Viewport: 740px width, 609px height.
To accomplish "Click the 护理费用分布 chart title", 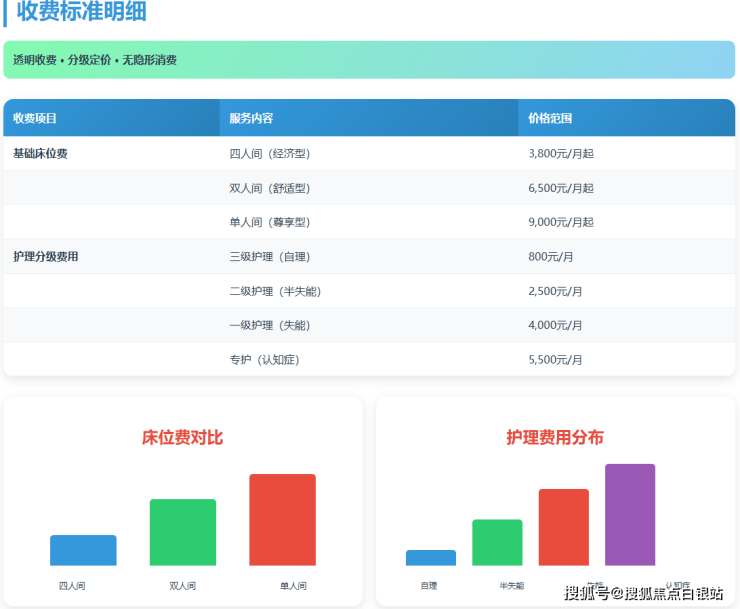I will coord(555,437).
